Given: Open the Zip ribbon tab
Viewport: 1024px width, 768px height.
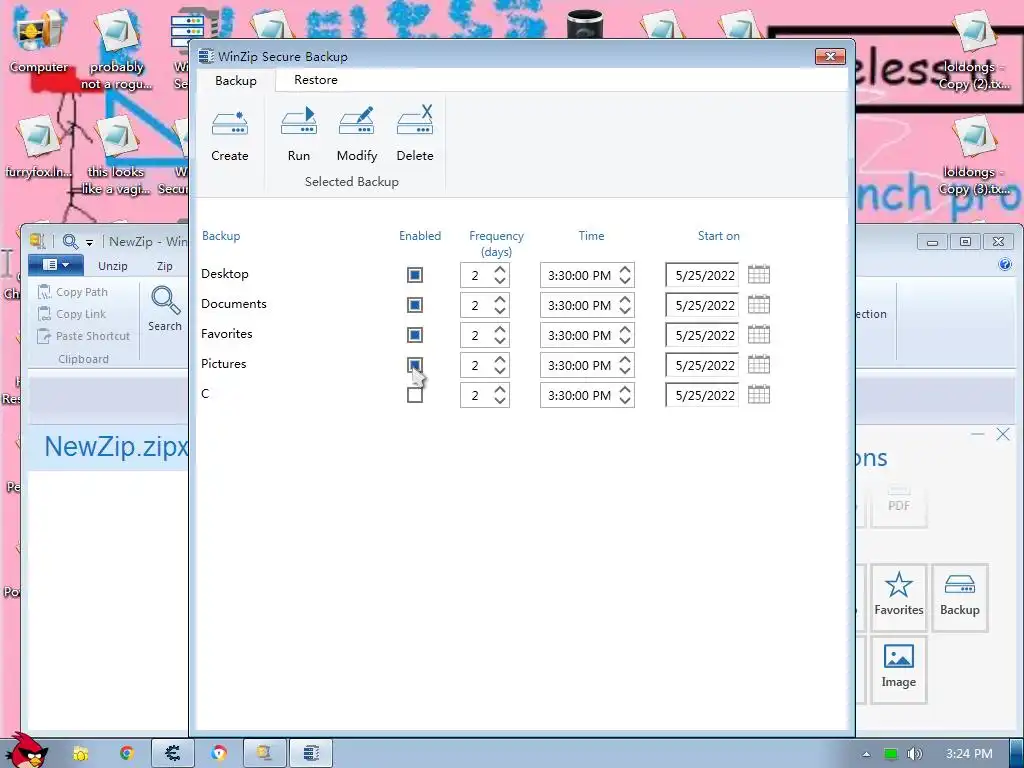Looking at the screenshot, I should coord(165,266).
